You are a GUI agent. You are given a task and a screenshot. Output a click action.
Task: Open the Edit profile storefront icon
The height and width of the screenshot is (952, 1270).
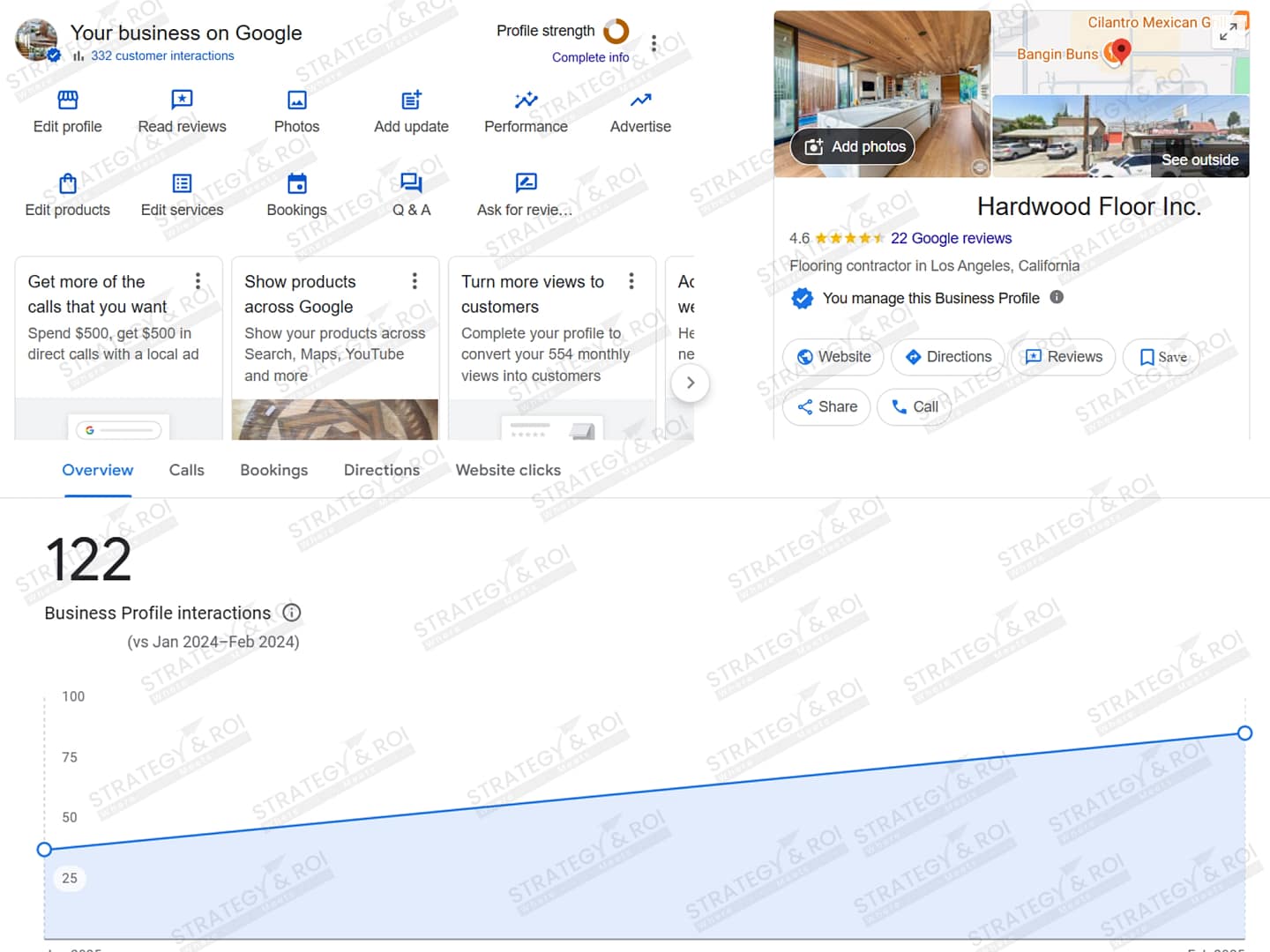tap(68, 100)
